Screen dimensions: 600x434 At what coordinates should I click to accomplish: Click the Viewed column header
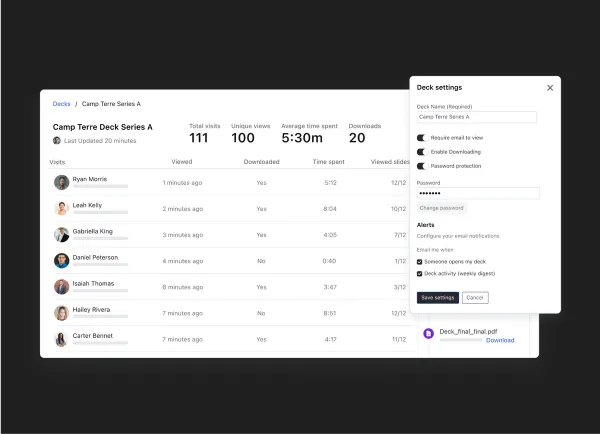(x=182, y=162)
